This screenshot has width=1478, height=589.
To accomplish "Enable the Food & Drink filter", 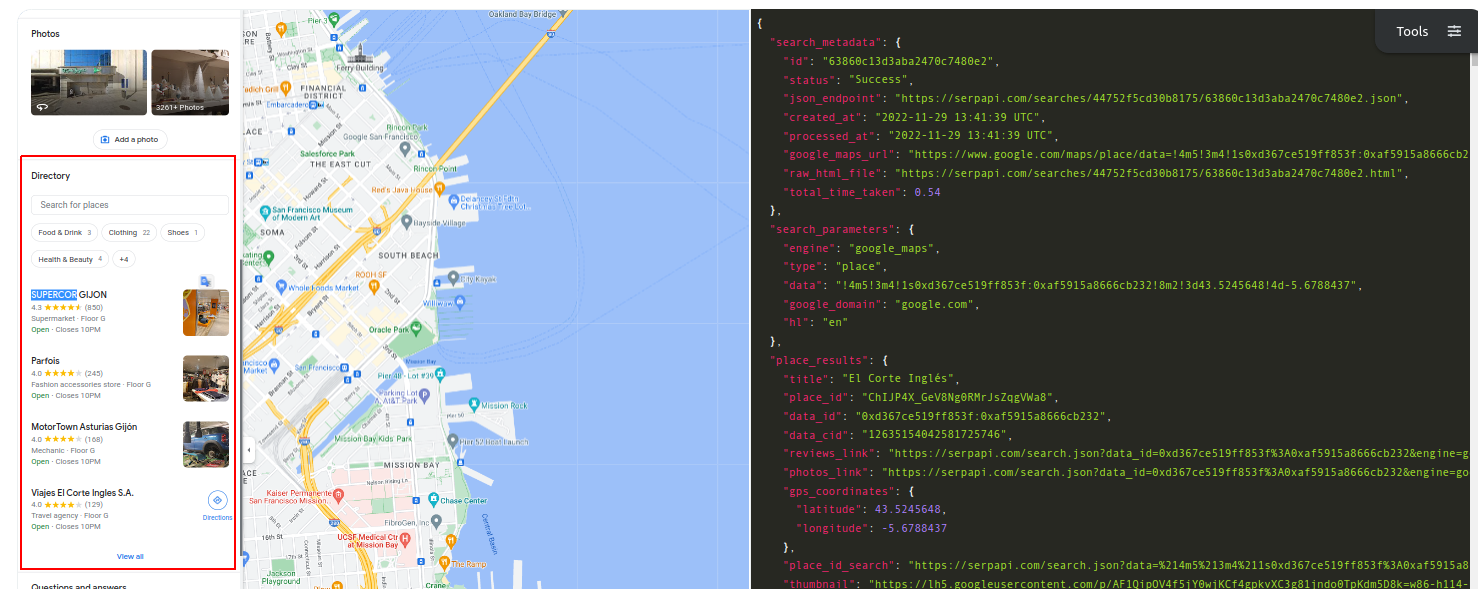I will [x=64, y=232].
